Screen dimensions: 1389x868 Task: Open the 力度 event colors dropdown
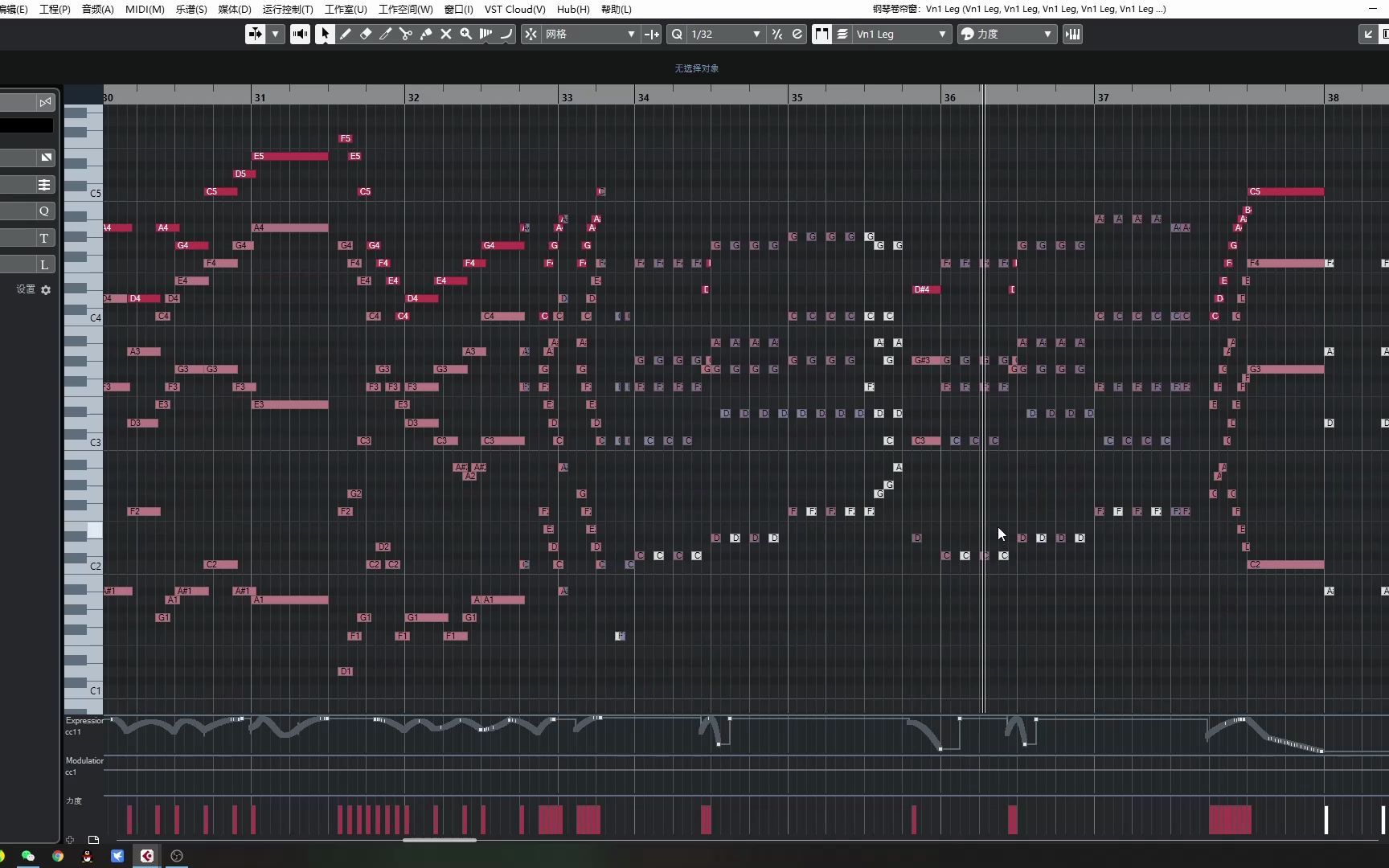click(x=1014, y=34)
